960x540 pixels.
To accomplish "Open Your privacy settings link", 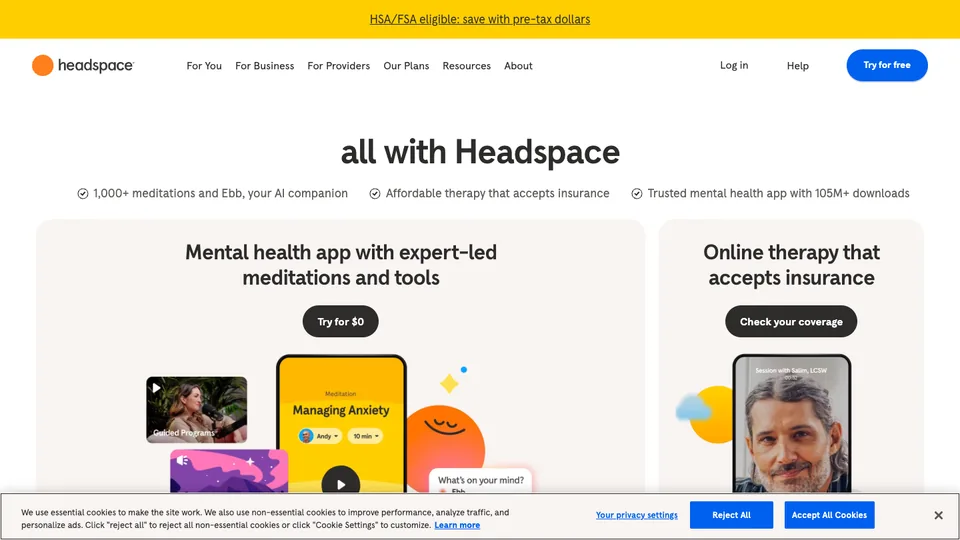I will [637, 515].
